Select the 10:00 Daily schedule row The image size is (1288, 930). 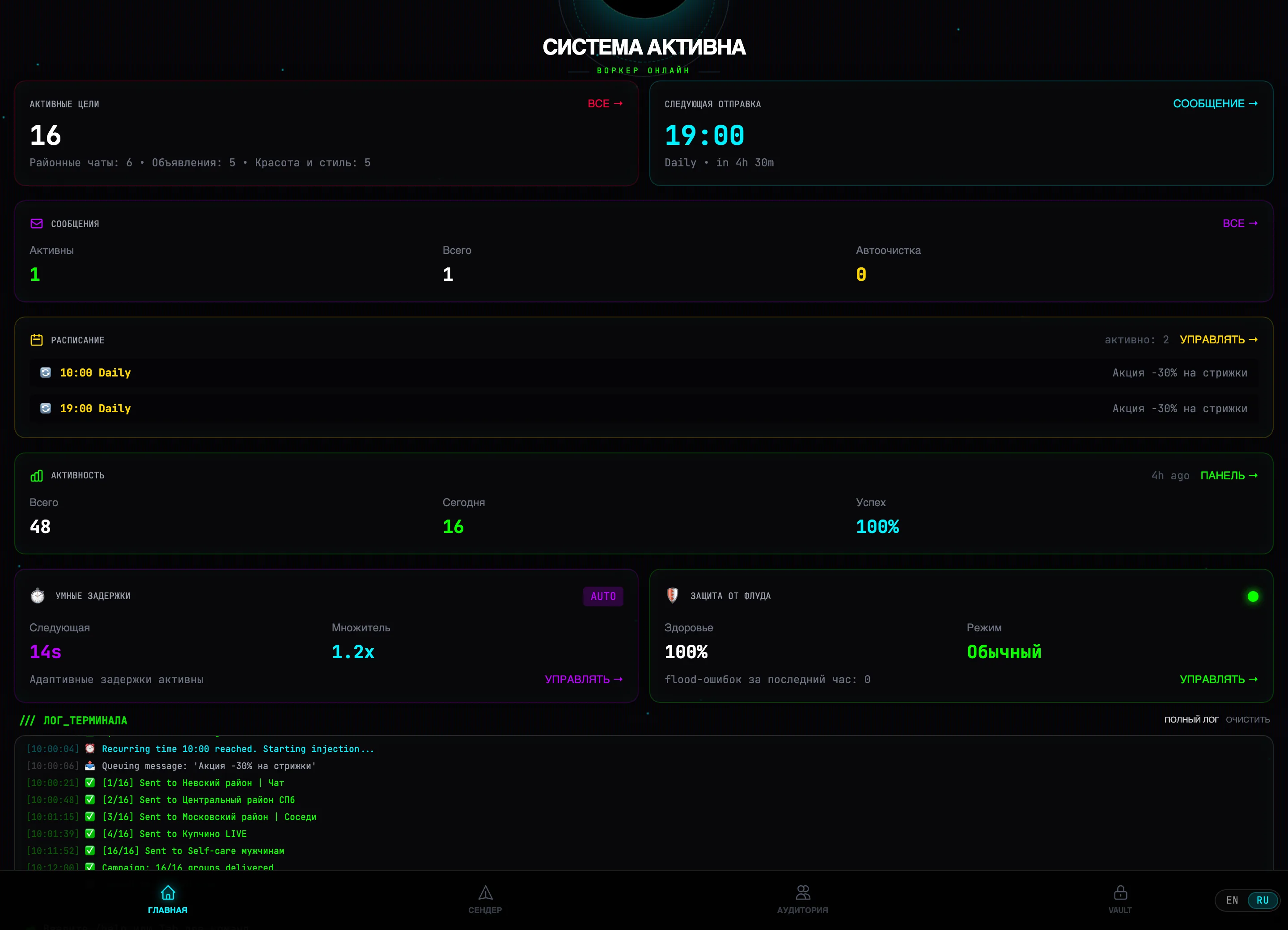[x=644, y=372]
